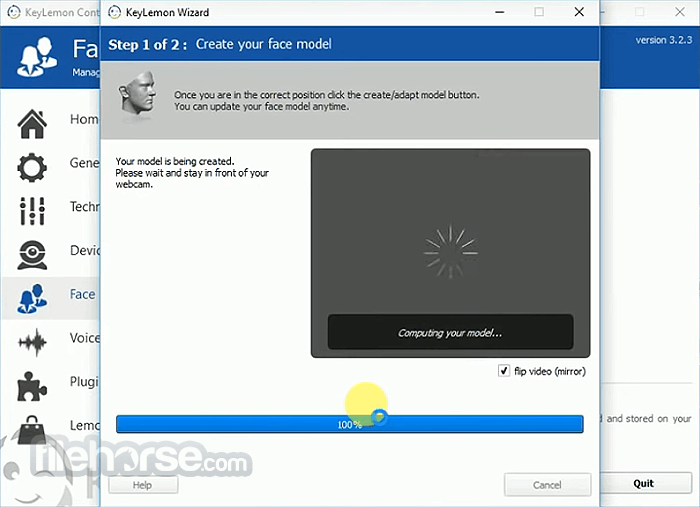Open the Face tab label in sidebar

pos(83,294)
